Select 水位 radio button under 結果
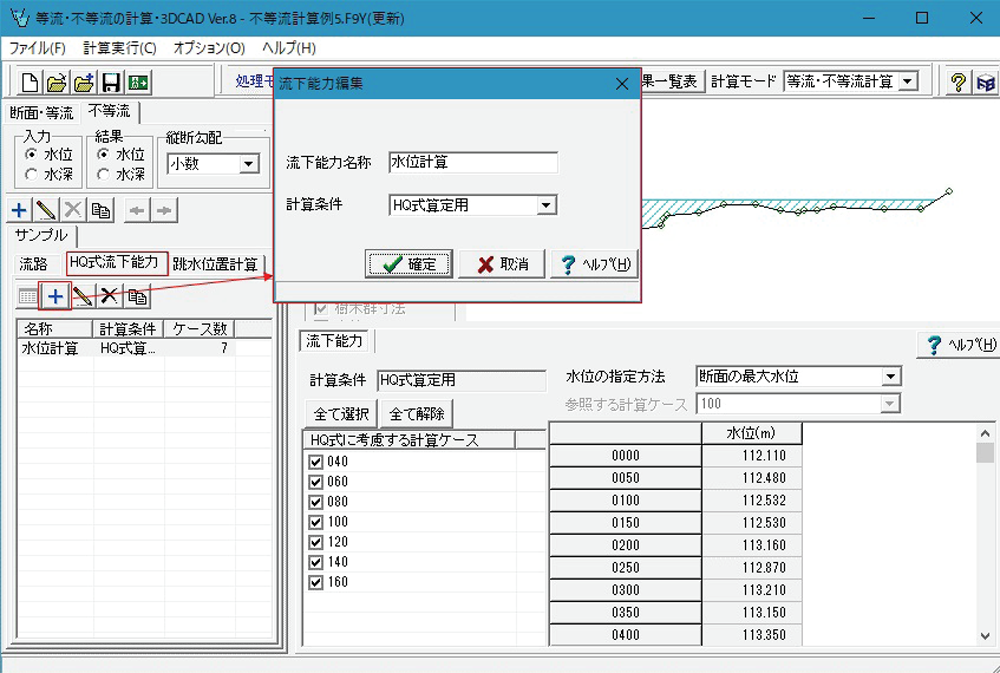Image resolution: width=1000 pixels, height=673 pixels. tap(102, 154)
